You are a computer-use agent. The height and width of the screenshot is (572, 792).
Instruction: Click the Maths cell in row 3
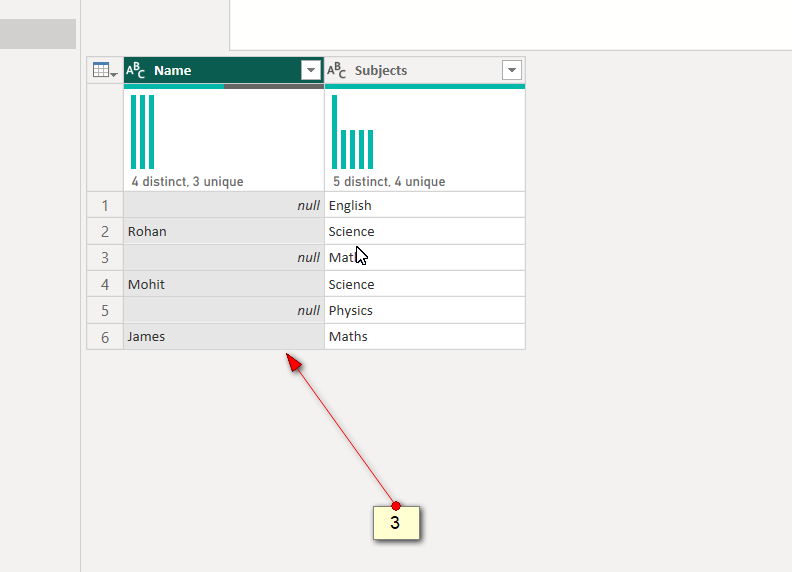tap(425, 258)
